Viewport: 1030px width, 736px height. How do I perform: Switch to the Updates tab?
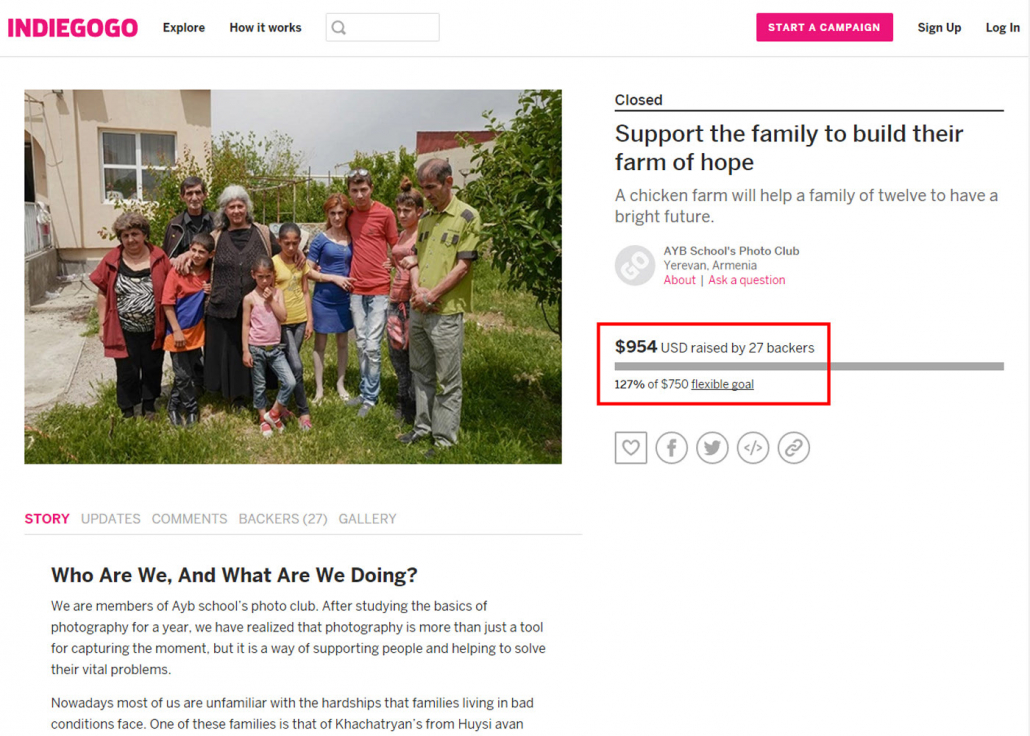(x=110, y=518)
